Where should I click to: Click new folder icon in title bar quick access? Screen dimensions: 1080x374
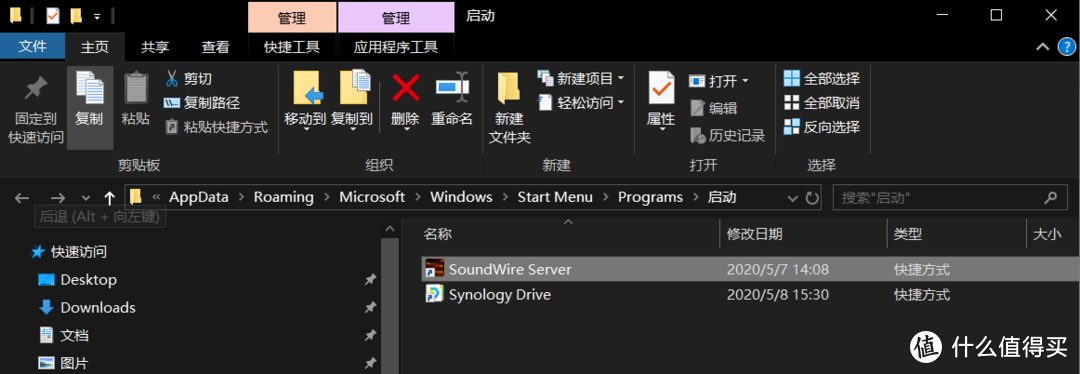[x=77, y=15]
